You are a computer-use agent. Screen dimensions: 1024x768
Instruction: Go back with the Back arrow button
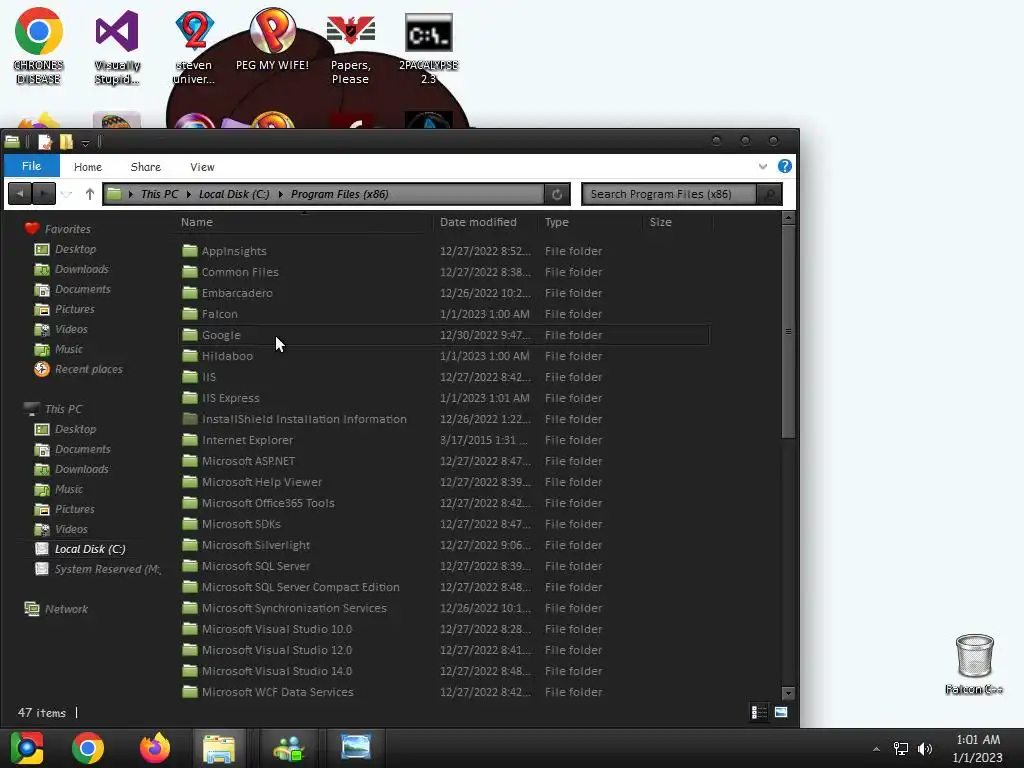coord(20,193)
